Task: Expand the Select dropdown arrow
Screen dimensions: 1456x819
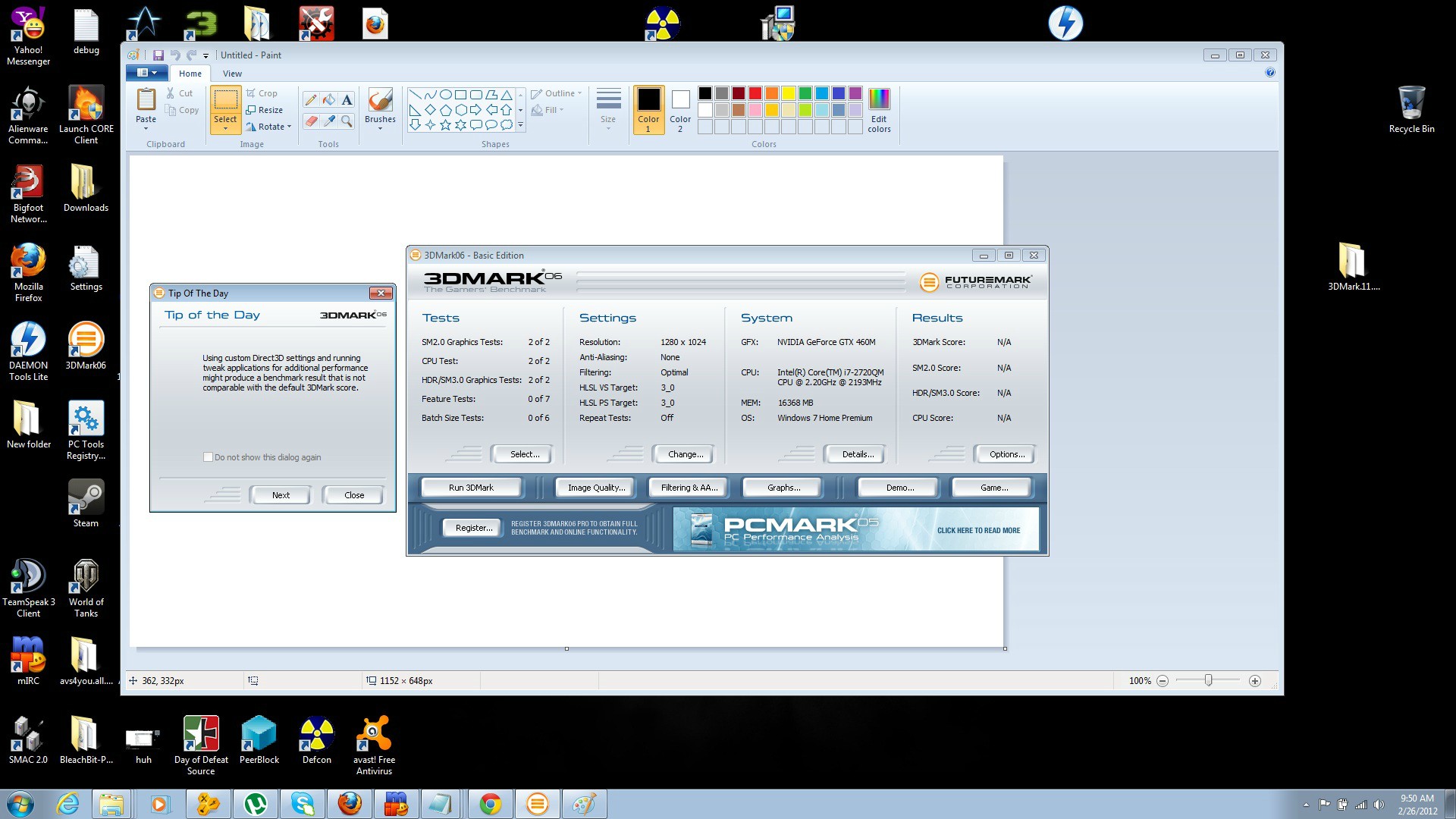Action: pyautogui.click(x=225, y=128)
